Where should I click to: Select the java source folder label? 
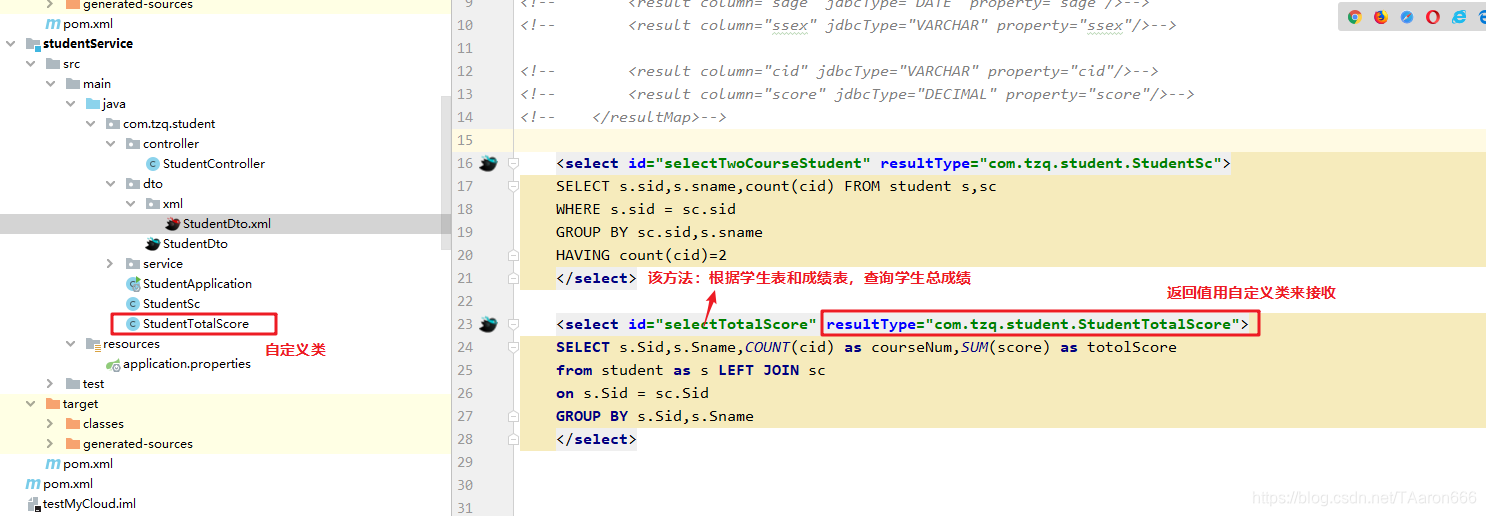[114, 104]
